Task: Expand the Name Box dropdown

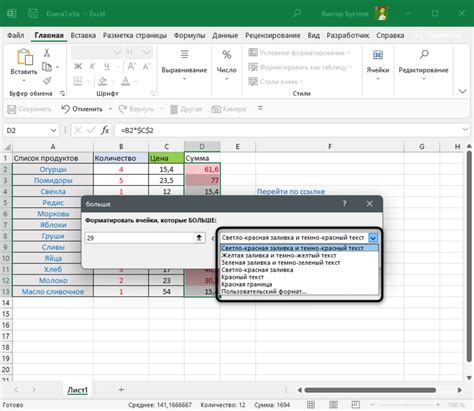Action: [x=53, y=130]
